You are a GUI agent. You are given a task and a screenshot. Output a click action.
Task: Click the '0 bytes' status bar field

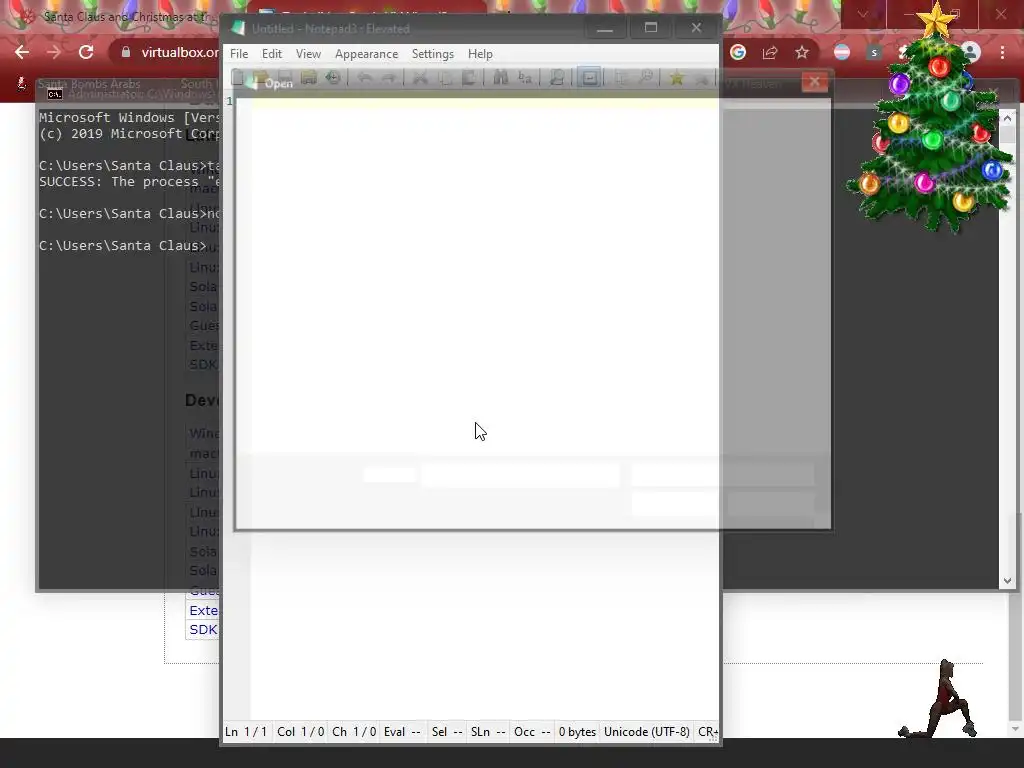[x=577, y=732]
